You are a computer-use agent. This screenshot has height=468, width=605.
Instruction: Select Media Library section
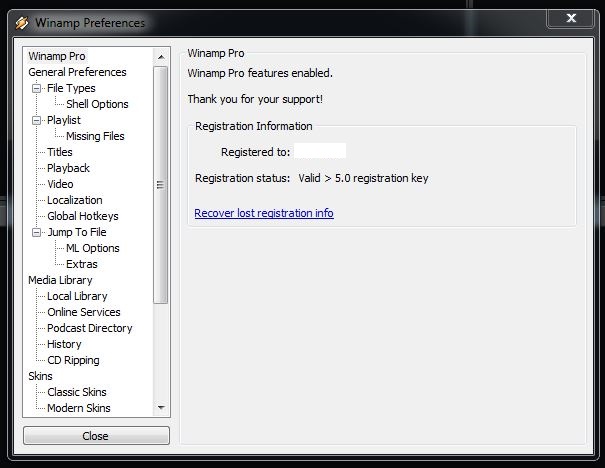click(60, 280)
